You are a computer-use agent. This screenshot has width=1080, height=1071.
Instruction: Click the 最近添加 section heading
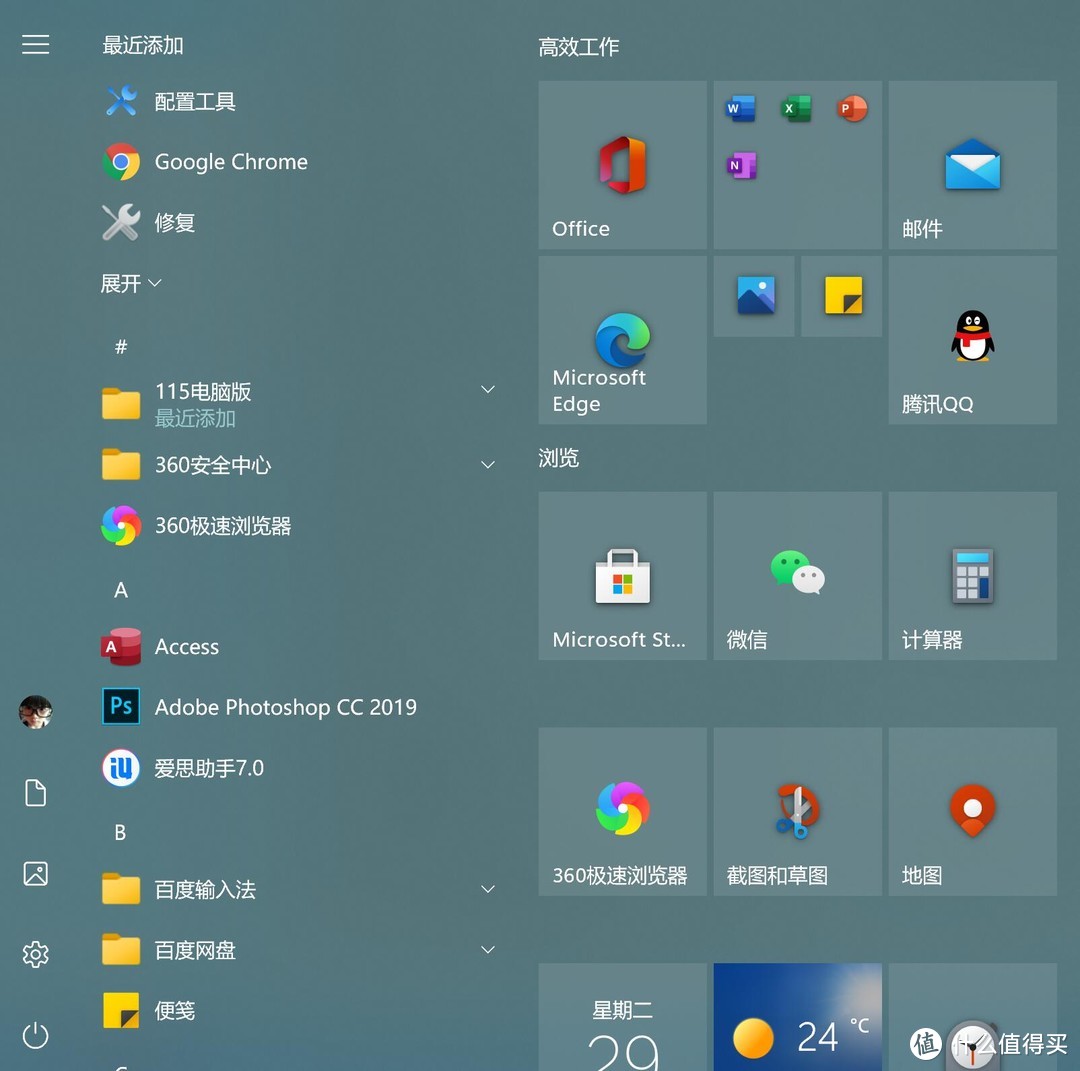click(143, 45)
